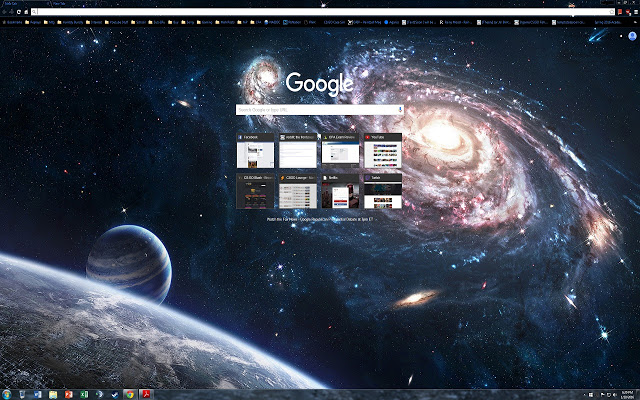
Task: Open the Windows Start menu
Action: [x=7, y=394]
